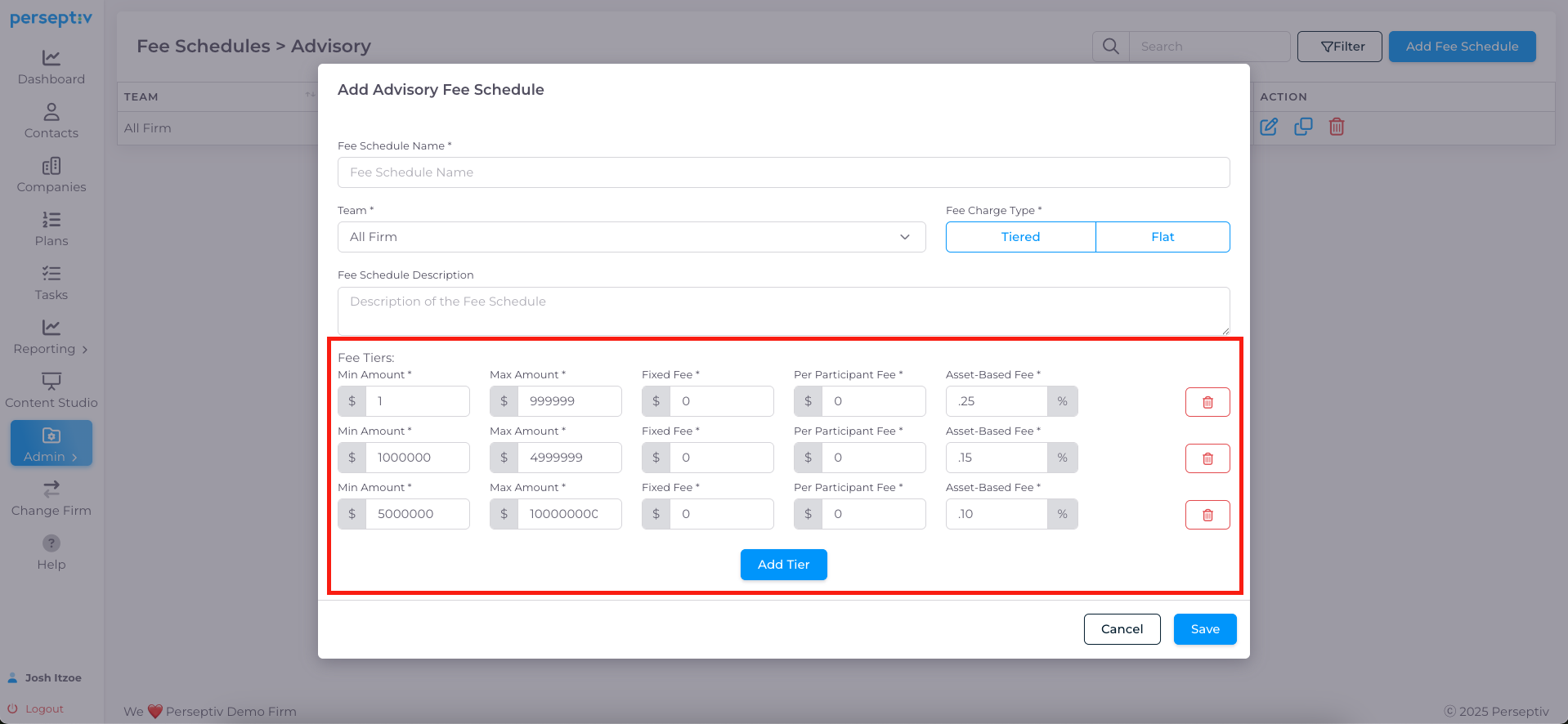Screen dimensions: 1568x724
Task: Open the Team dropdown showing All Firm
Action: click(x=631, y=237)
